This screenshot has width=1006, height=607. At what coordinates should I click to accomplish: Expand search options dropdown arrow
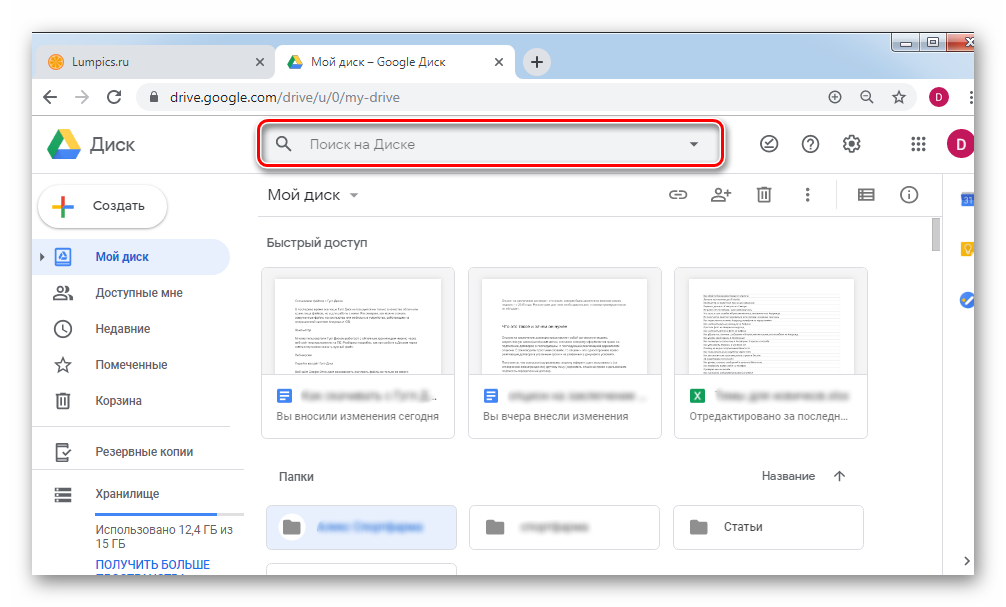click(x=694, y=144)
